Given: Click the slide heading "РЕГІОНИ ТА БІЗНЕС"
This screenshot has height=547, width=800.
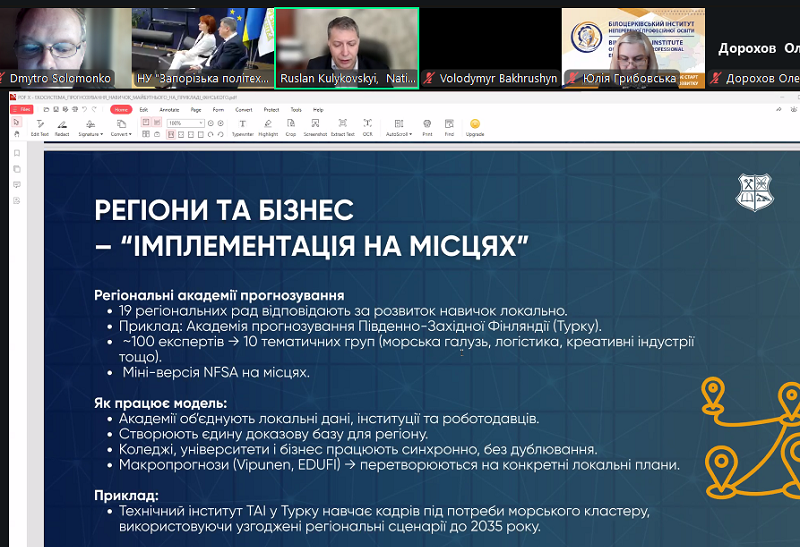Looking at the screenshot, I should (x=224, y=210).
